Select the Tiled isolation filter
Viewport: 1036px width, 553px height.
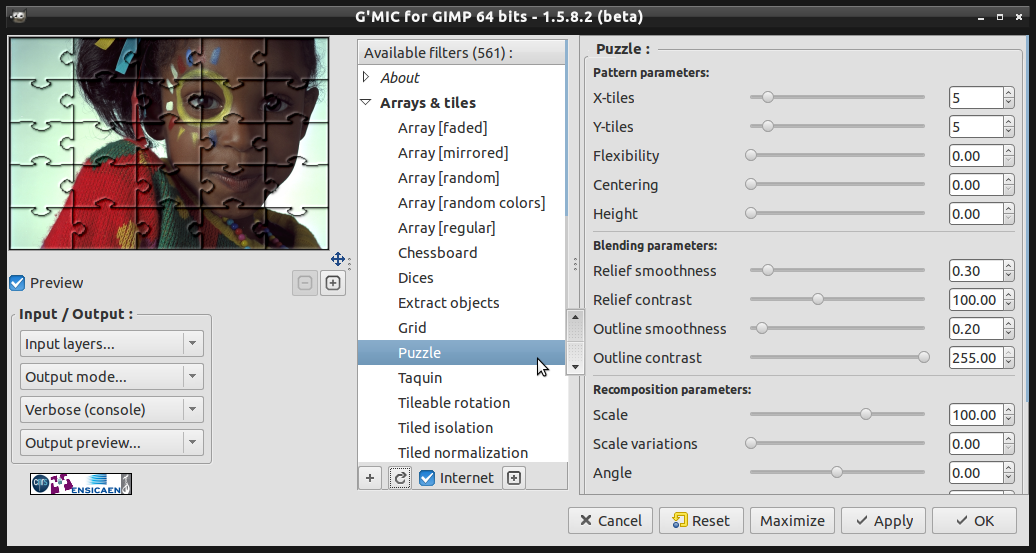point(445,428)
